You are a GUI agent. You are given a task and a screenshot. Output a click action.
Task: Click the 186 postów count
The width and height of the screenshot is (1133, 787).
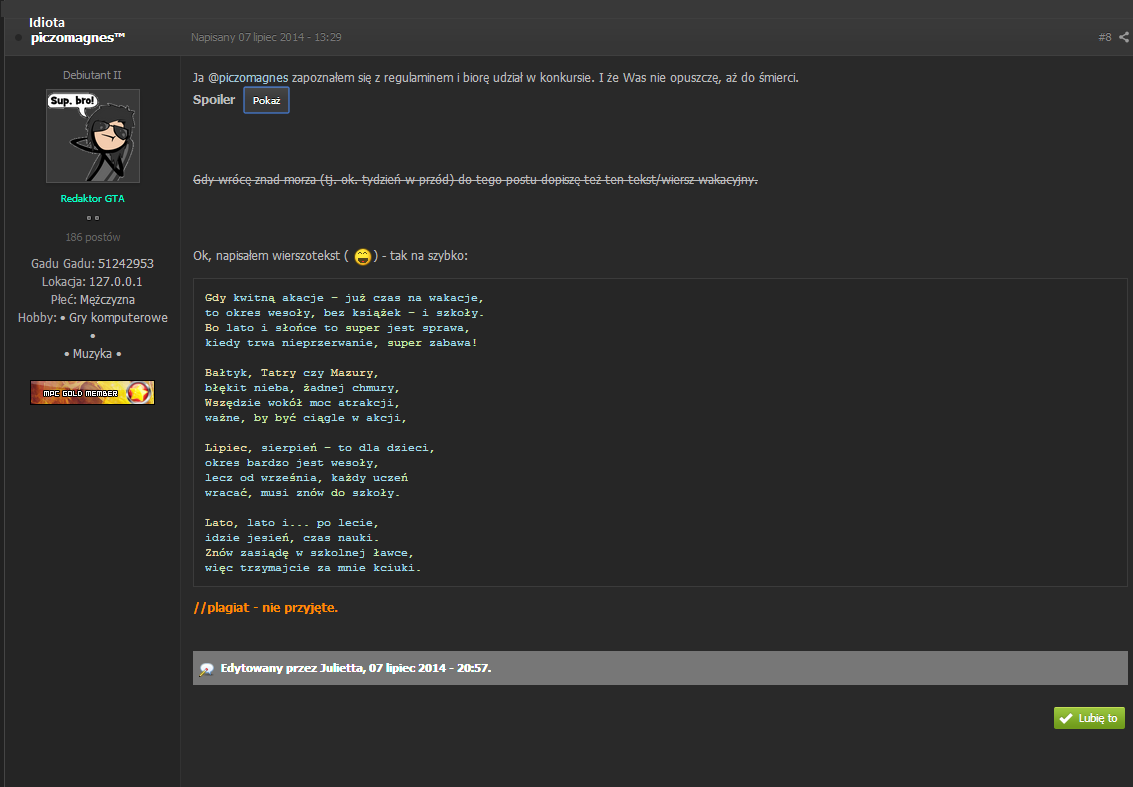(92, 237)
